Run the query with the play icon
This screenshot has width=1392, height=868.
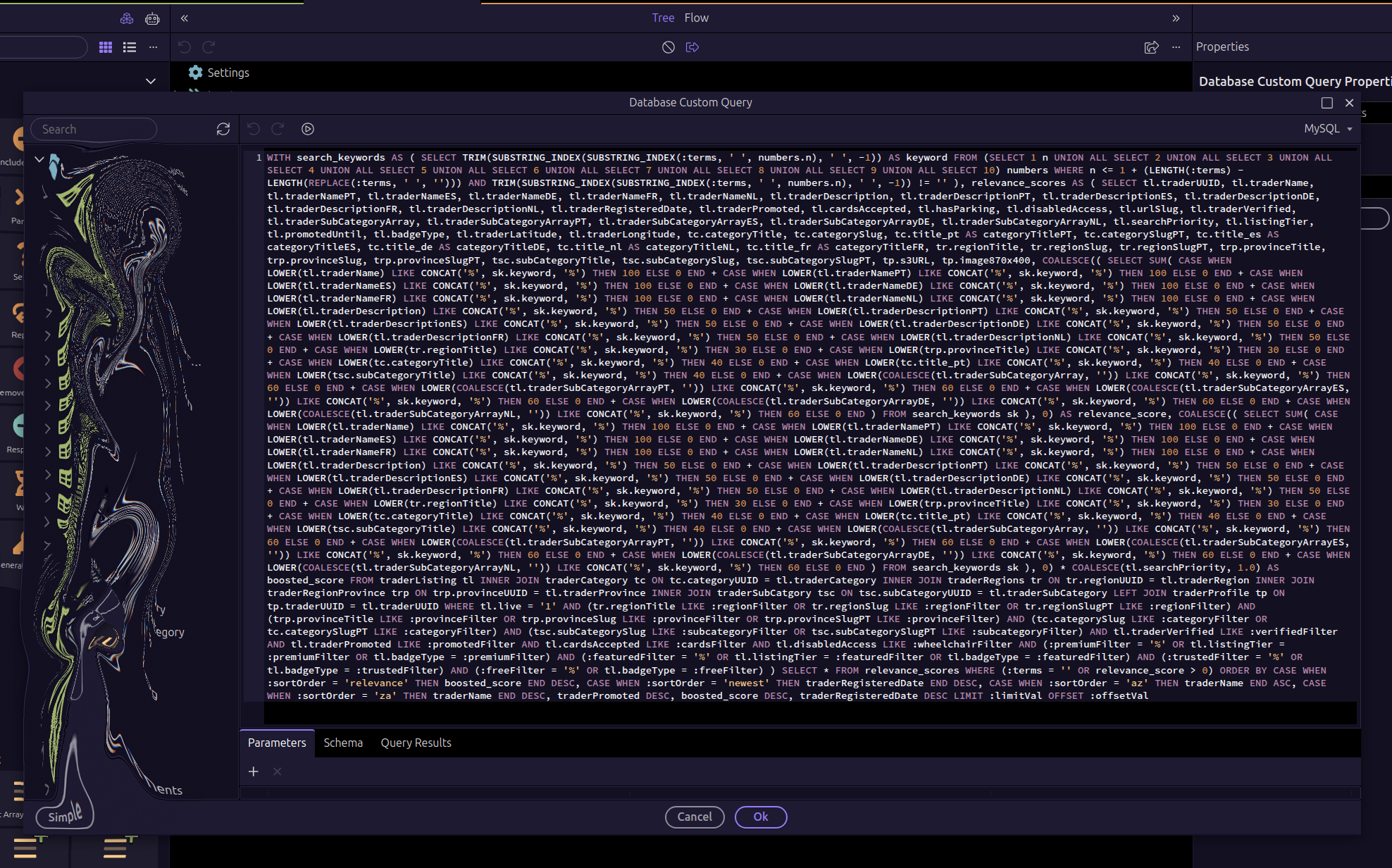pos(308,129)
